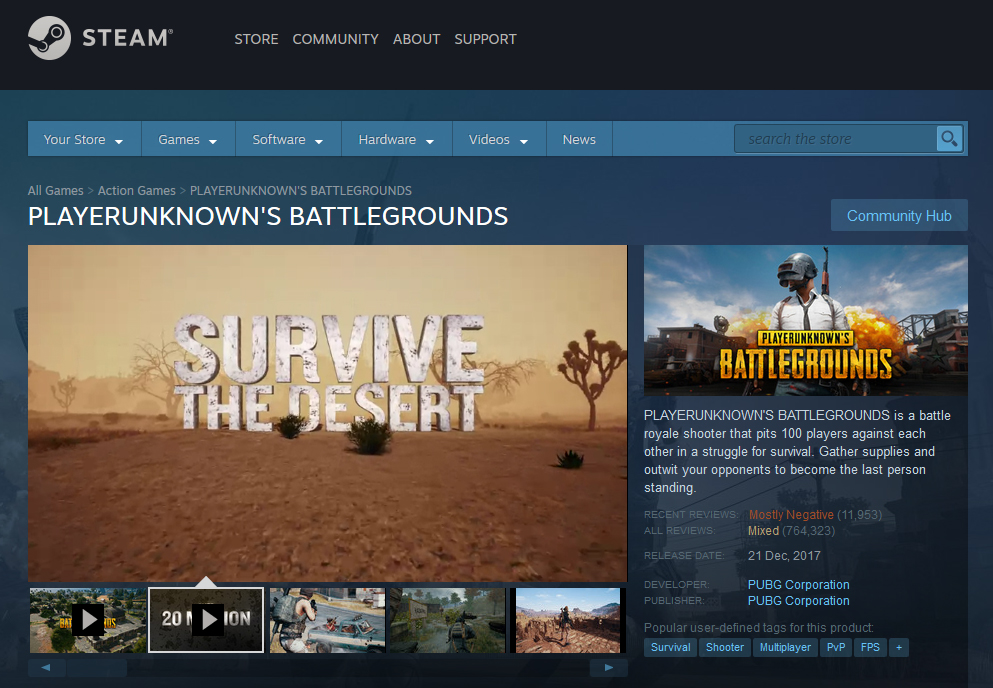Click the page title PLAYERUNKNOWN'S BATTLEGROUNDS heading
The height and width of the screenshot is (688, 993).
[x=268, y=217]
